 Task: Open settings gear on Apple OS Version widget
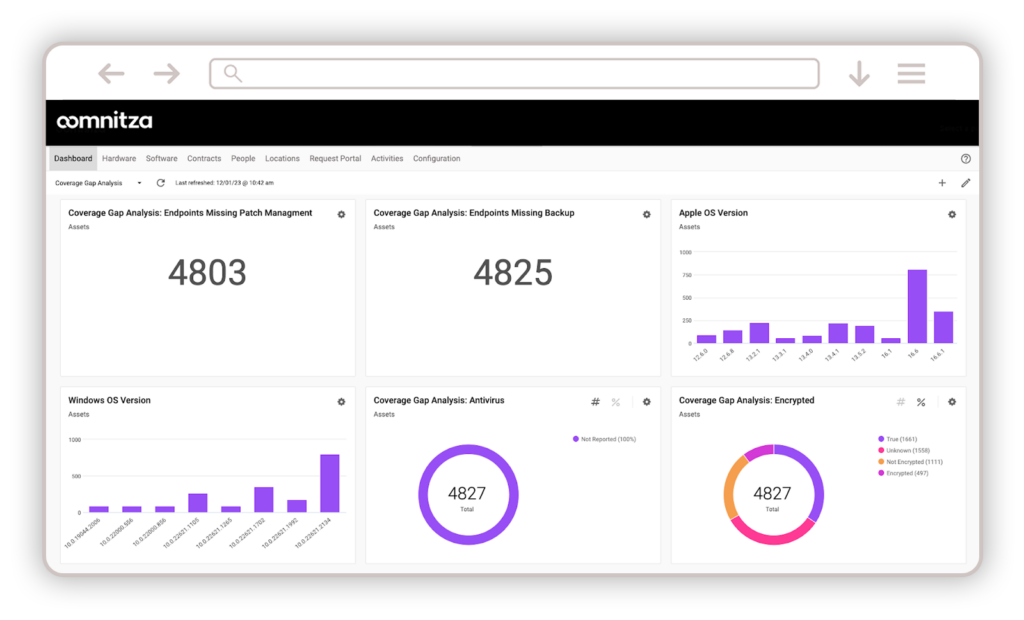[952, 214]
